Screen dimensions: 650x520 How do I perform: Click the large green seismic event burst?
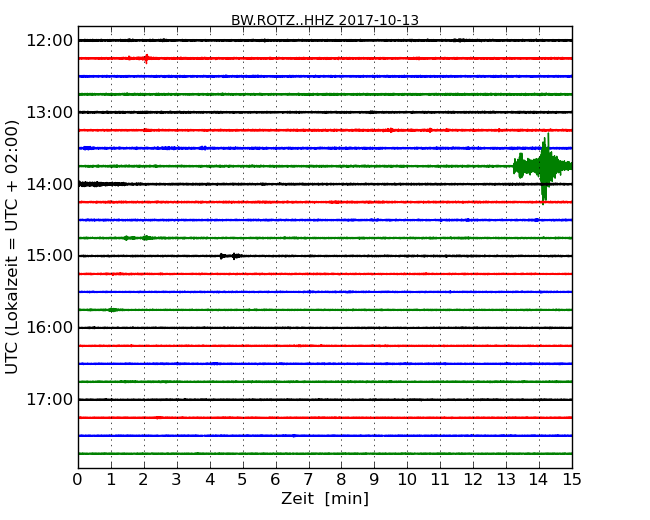click(x=543, y=168)
